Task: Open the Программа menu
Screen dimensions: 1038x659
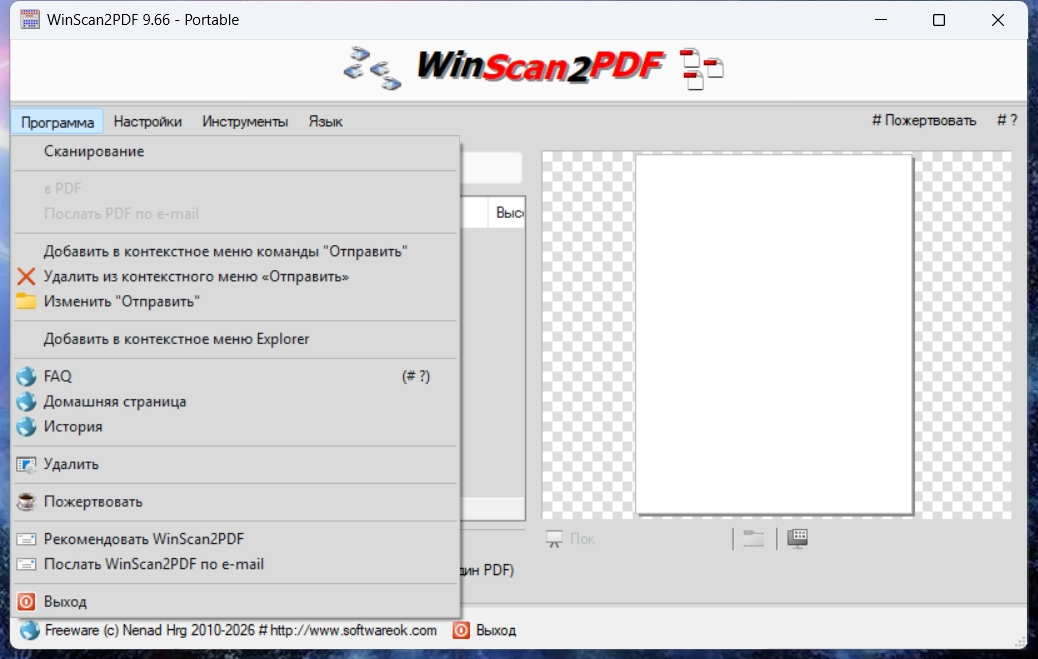Action: click(x=57, y=122)
